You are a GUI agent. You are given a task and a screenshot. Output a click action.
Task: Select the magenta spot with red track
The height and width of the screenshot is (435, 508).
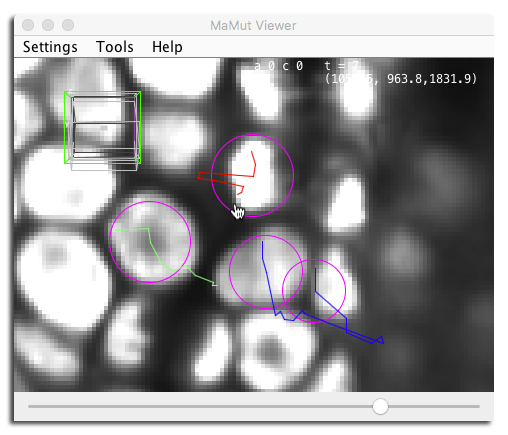click(x=252, y=176)
